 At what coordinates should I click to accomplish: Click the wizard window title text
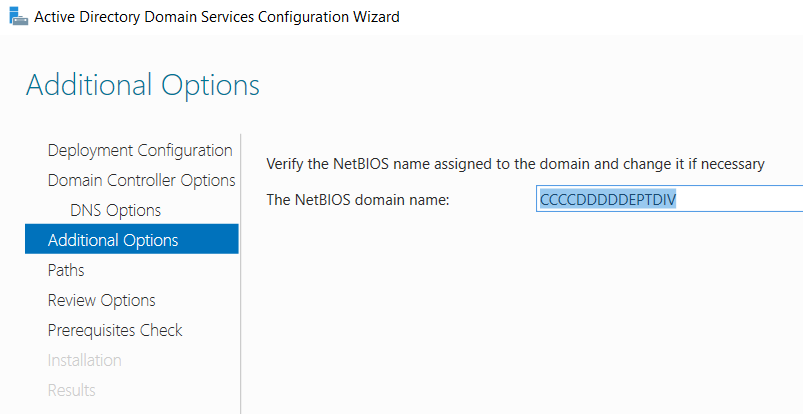(x=217, y=17)
